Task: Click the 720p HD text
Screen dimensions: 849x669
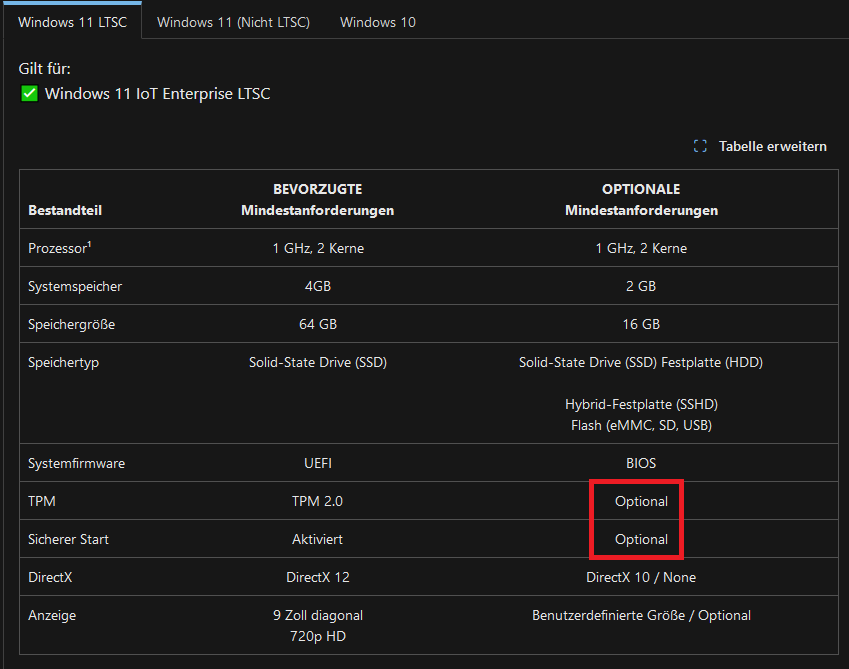Action: [x=318, y=636]
